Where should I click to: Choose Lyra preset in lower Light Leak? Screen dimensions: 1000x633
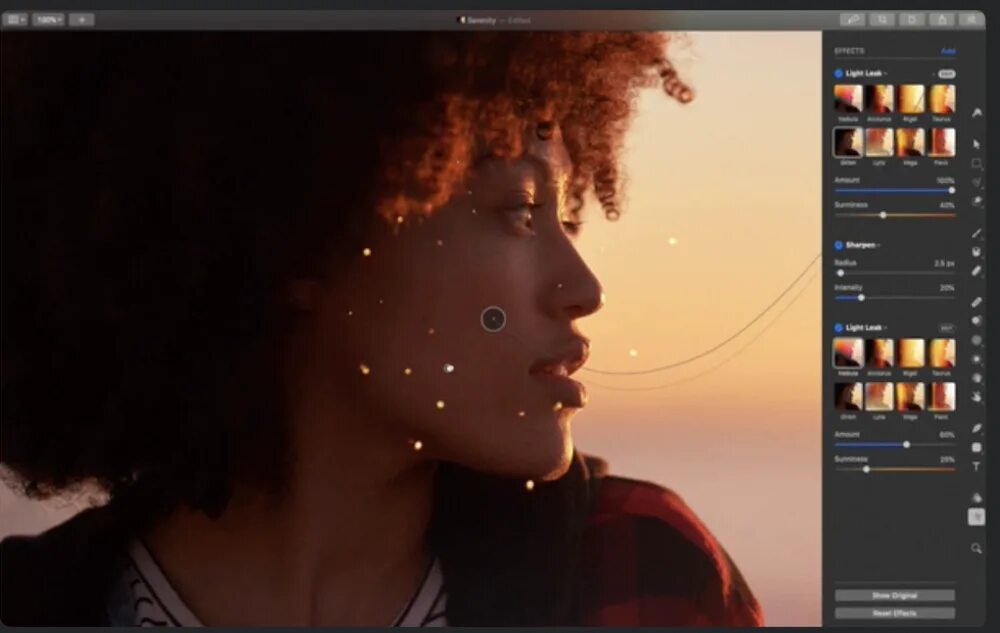click(879, 397)
